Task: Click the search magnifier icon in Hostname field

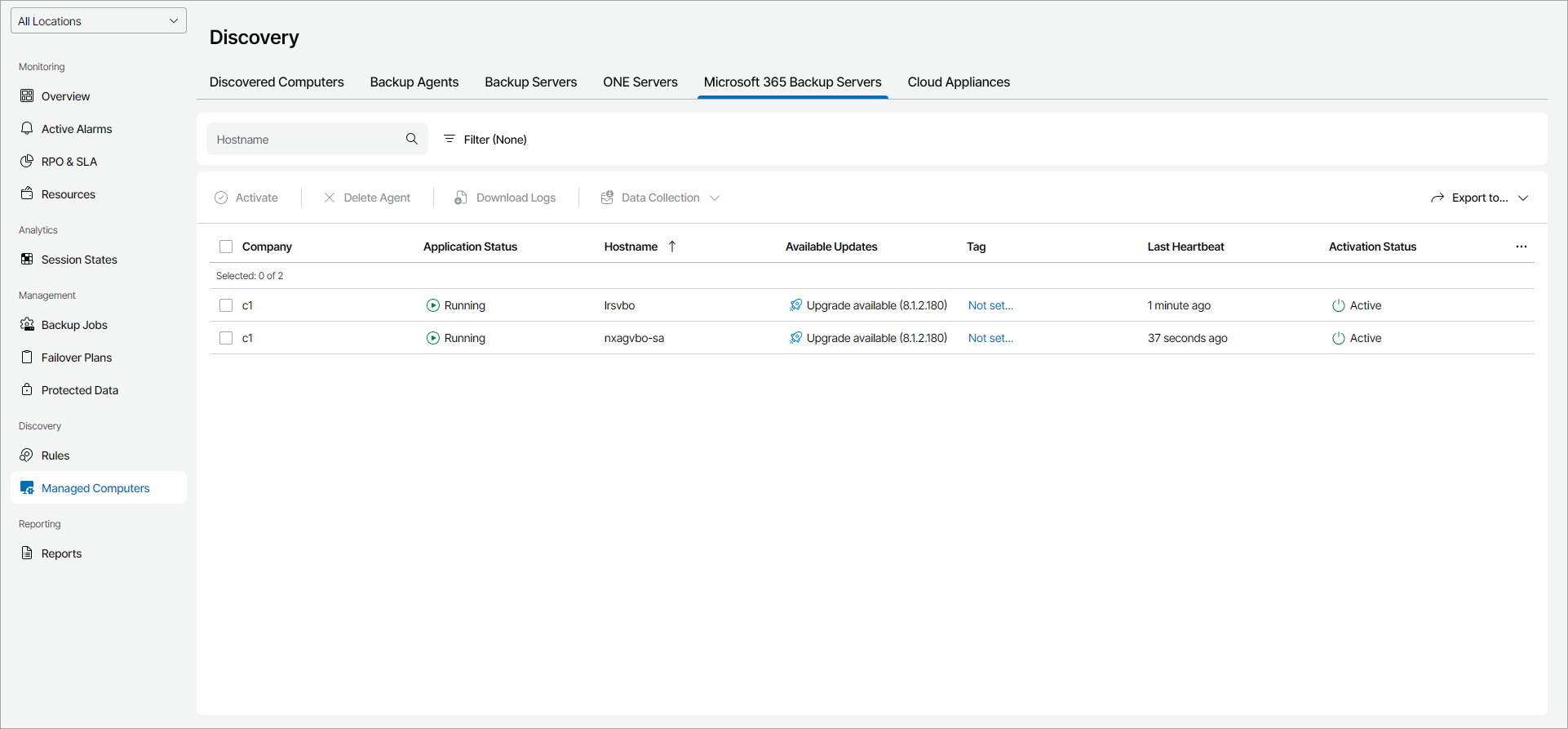Action: tap(412, 139)
